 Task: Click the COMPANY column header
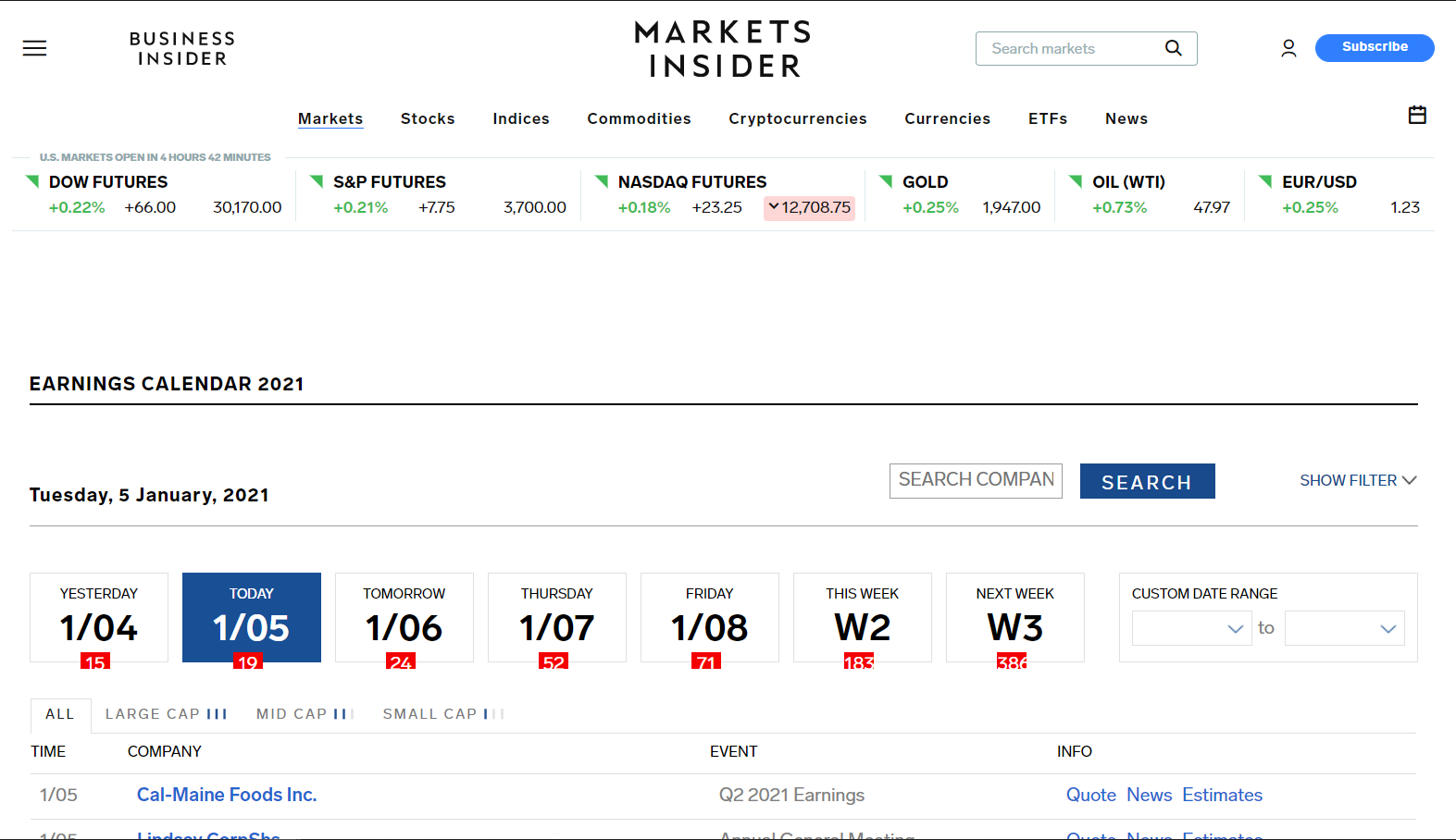[x=165, y=751]
